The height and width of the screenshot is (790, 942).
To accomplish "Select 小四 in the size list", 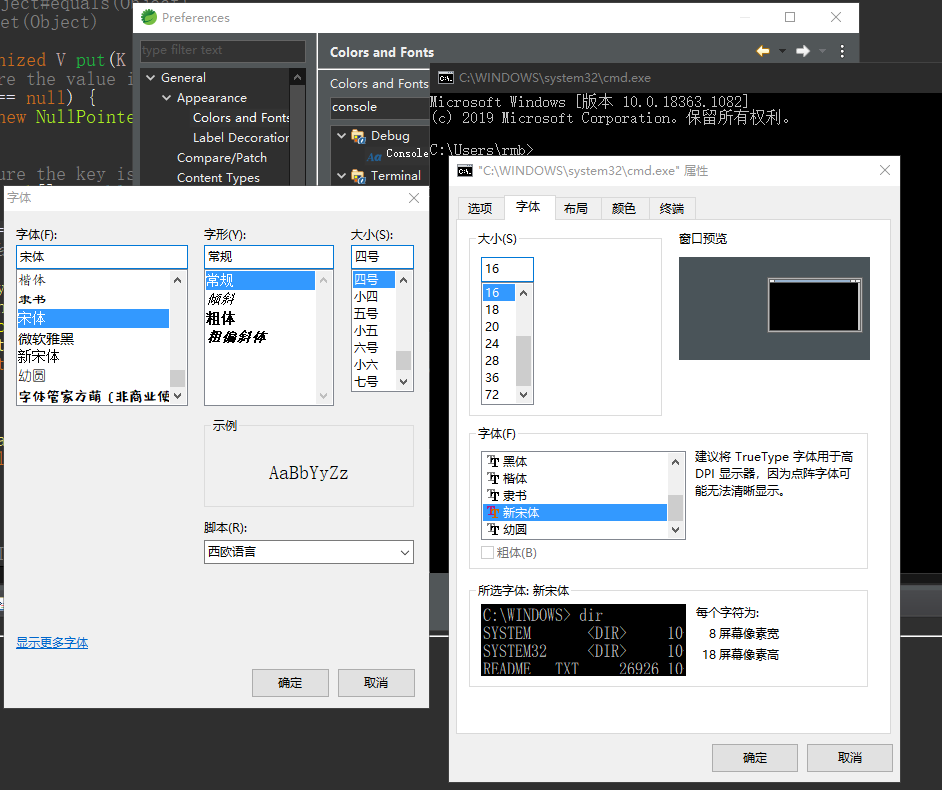I will click(x=366, y=297).
